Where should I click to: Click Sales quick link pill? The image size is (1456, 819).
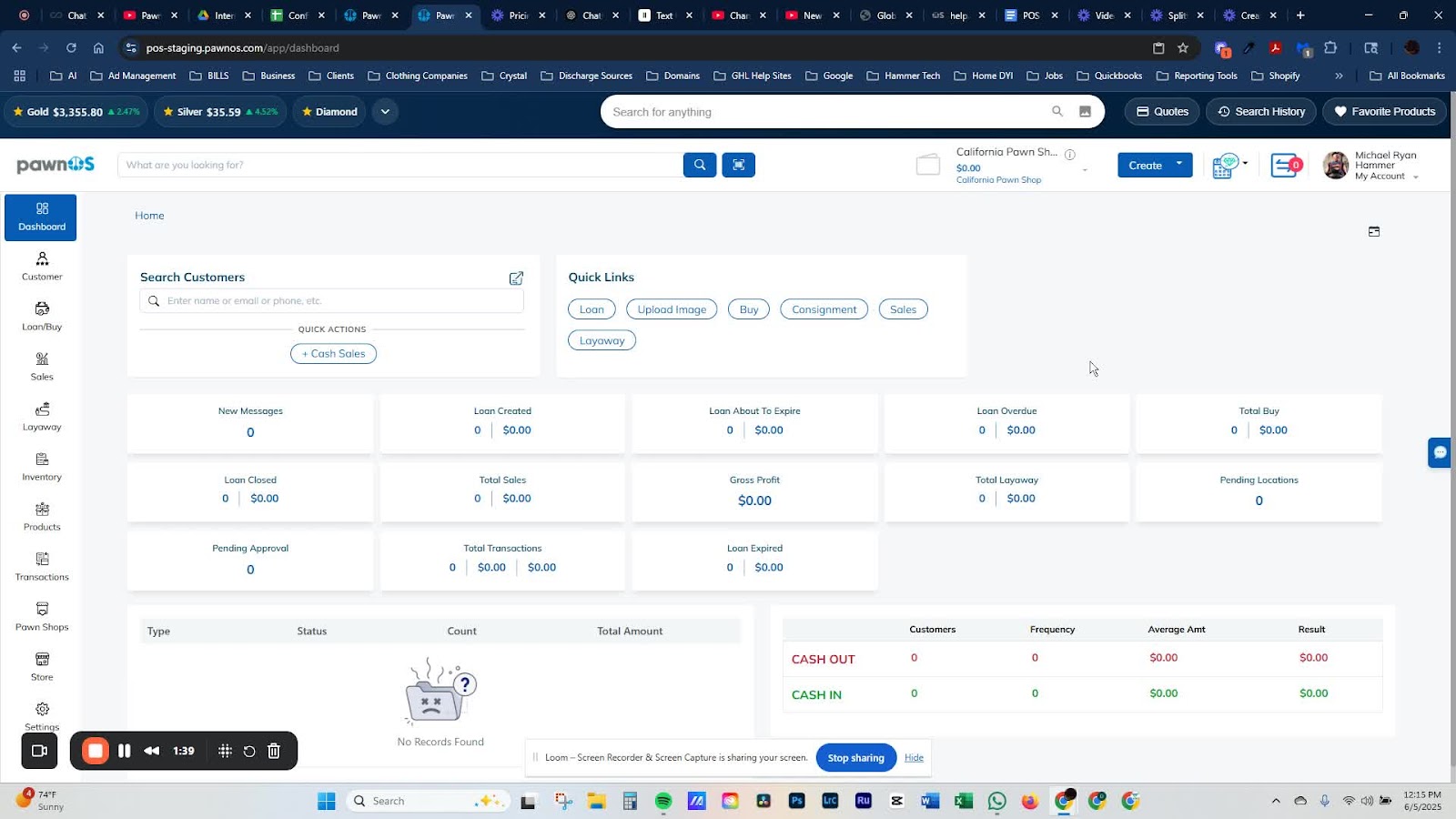[x=903, y=309]
